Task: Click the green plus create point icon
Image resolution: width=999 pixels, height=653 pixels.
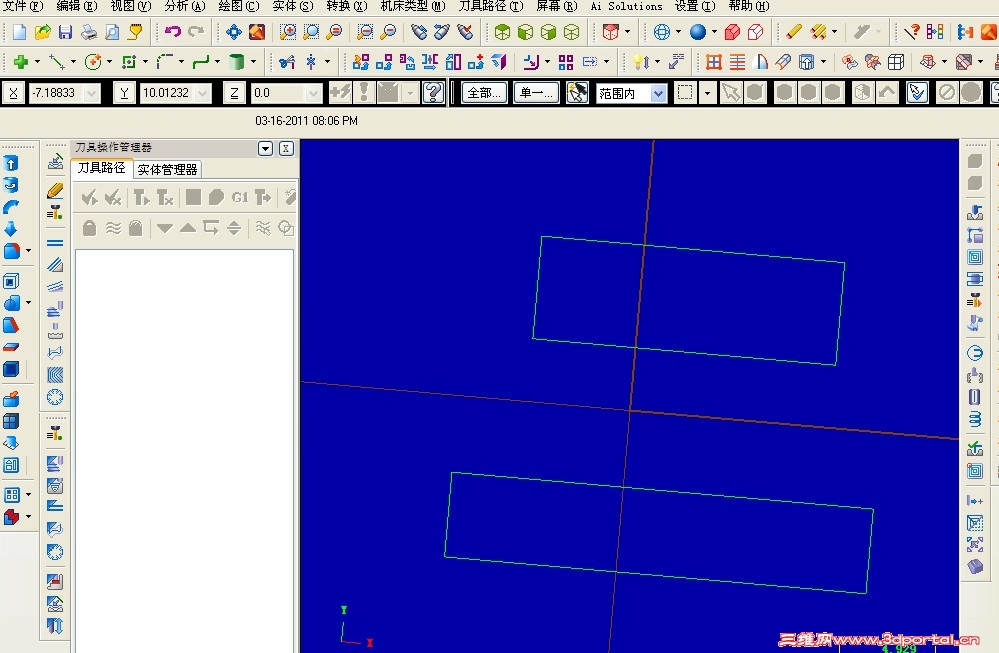Action: 20,62
